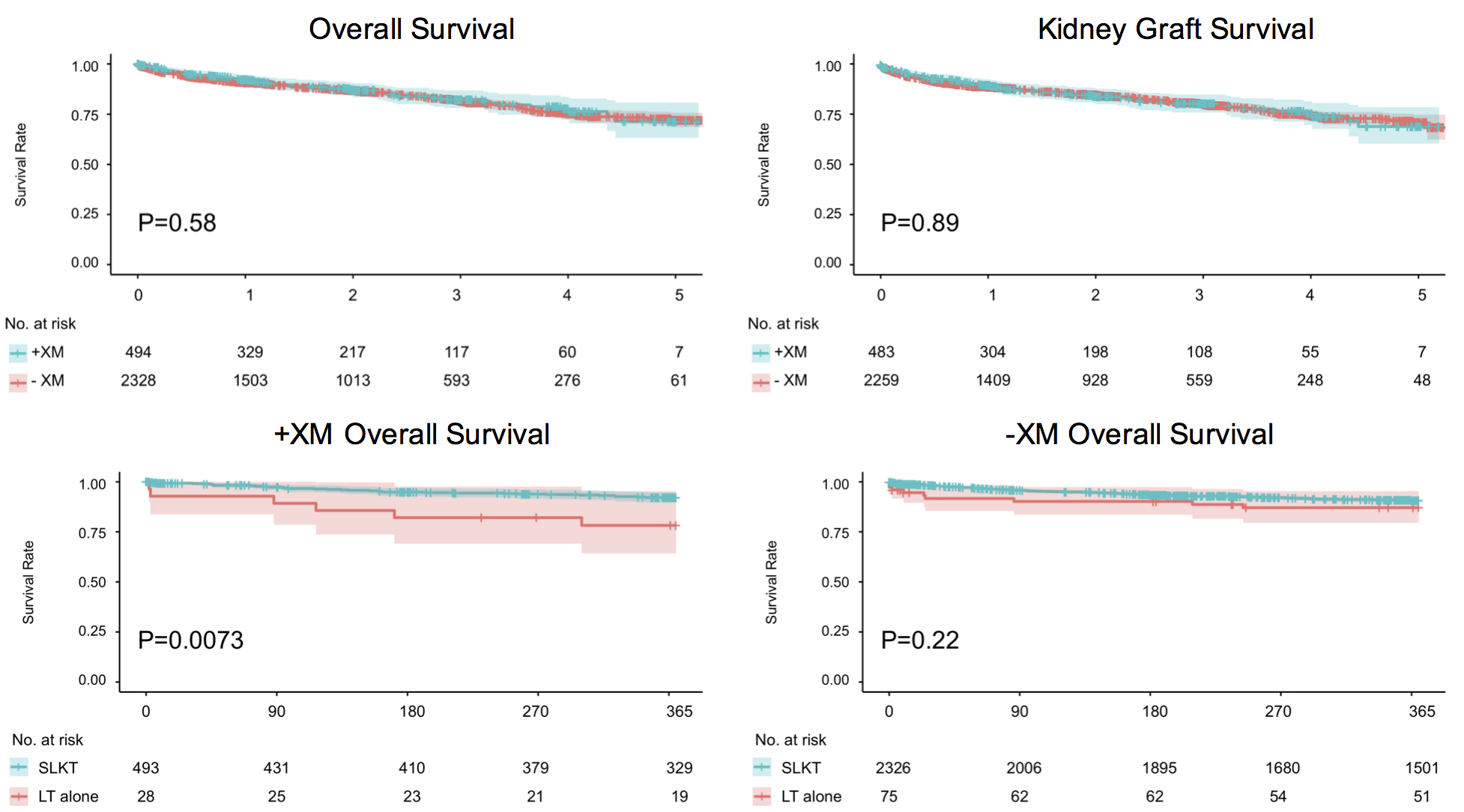This screenshot has width=1464, height=812.
Task: Click the at-risk value 2328 for -XM
Action: click(139, 381)
